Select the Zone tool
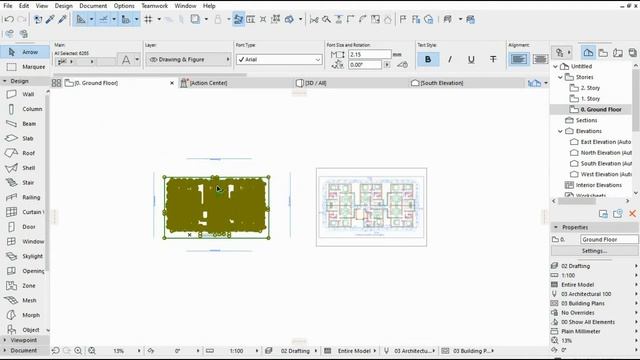 [x=24, y=285]
